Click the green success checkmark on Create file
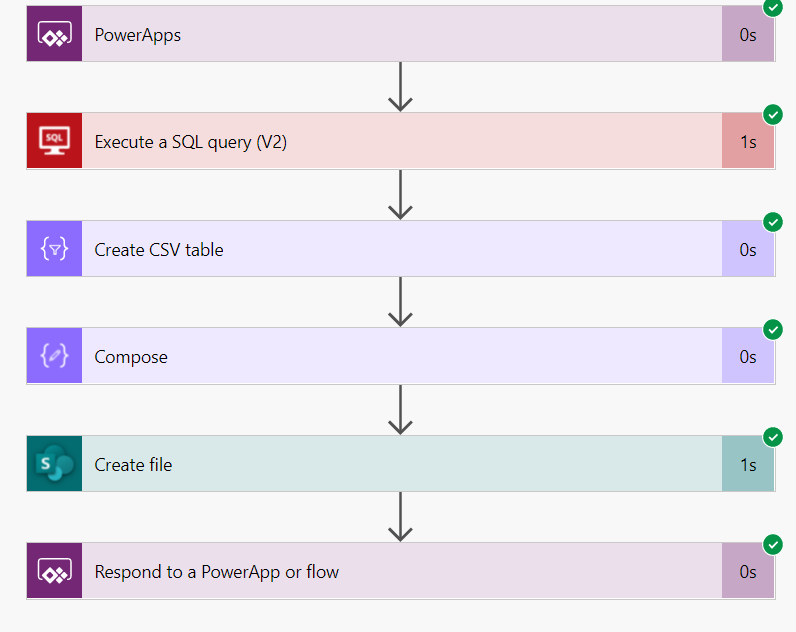 [773, 437]
